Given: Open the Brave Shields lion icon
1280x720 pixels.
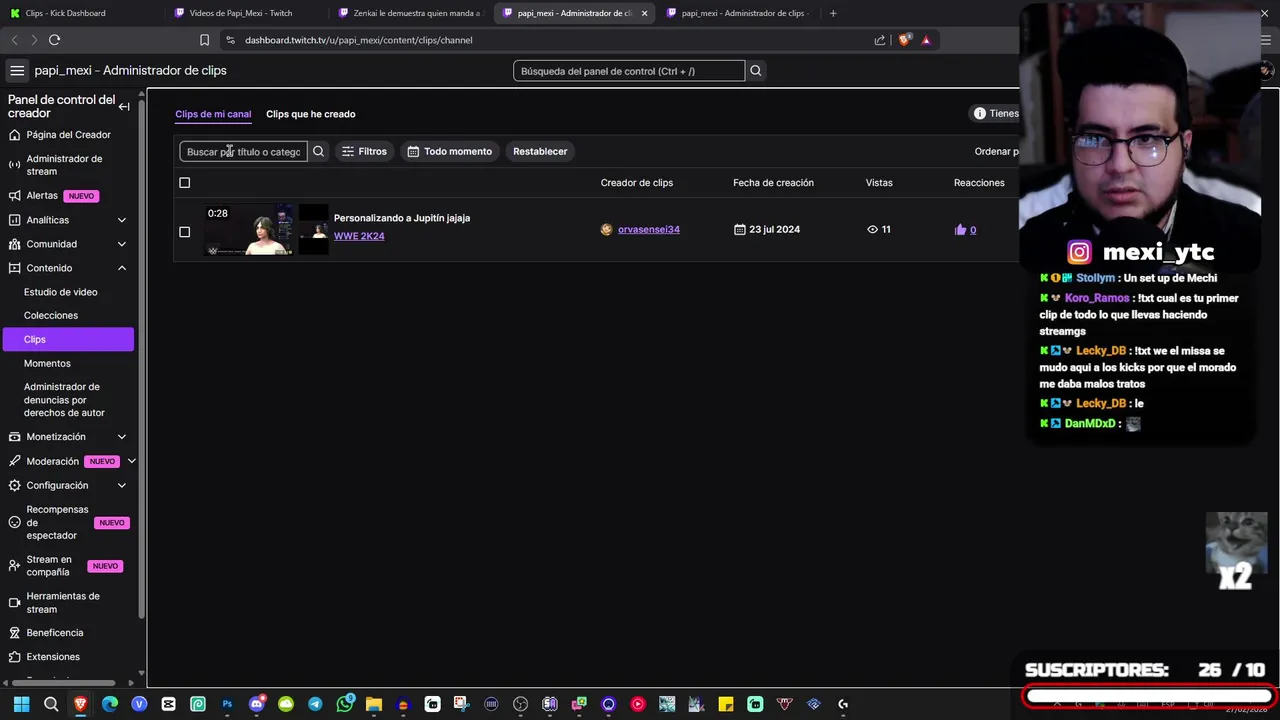Looking at the screenshot, I should (x=905, y=40).
